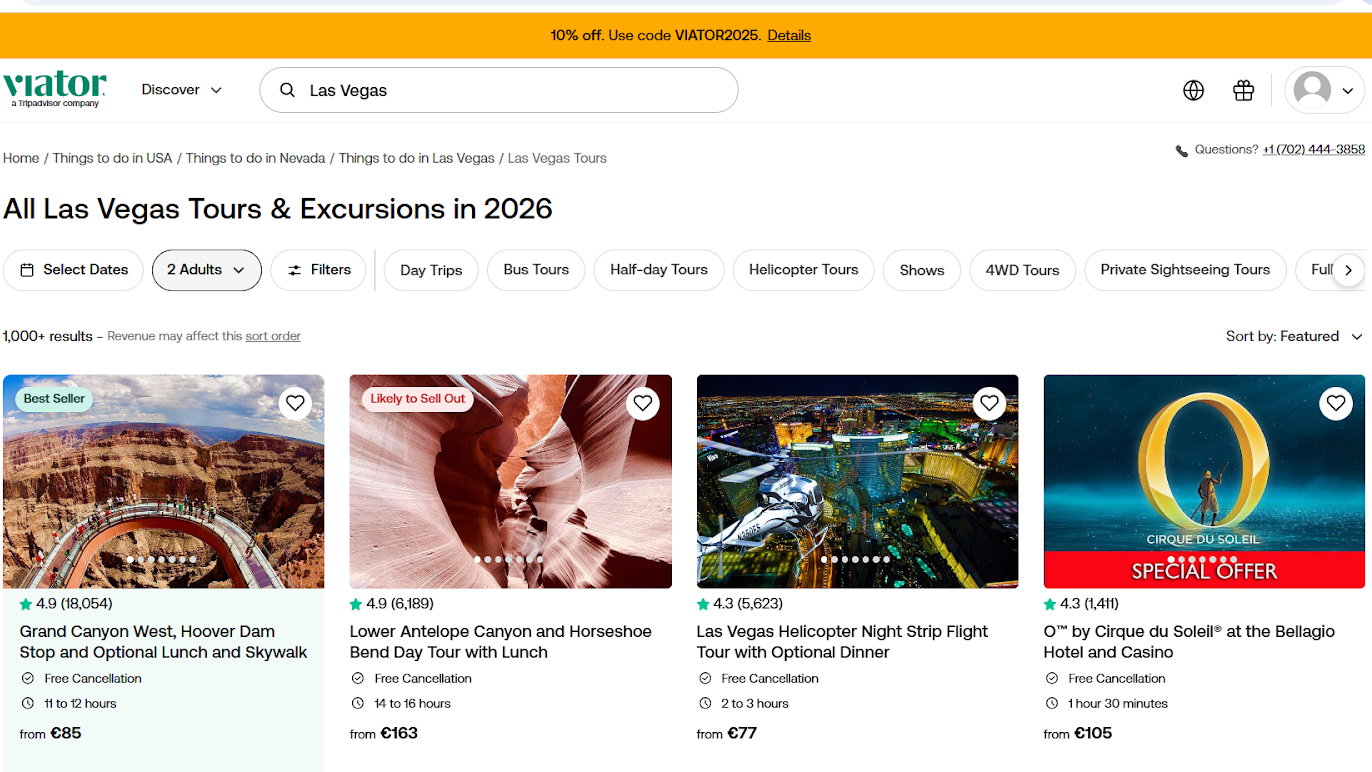Select the Helicopter Tours category chip
The height and width of the screenshot is (772, 1372).
coord(803,270)
